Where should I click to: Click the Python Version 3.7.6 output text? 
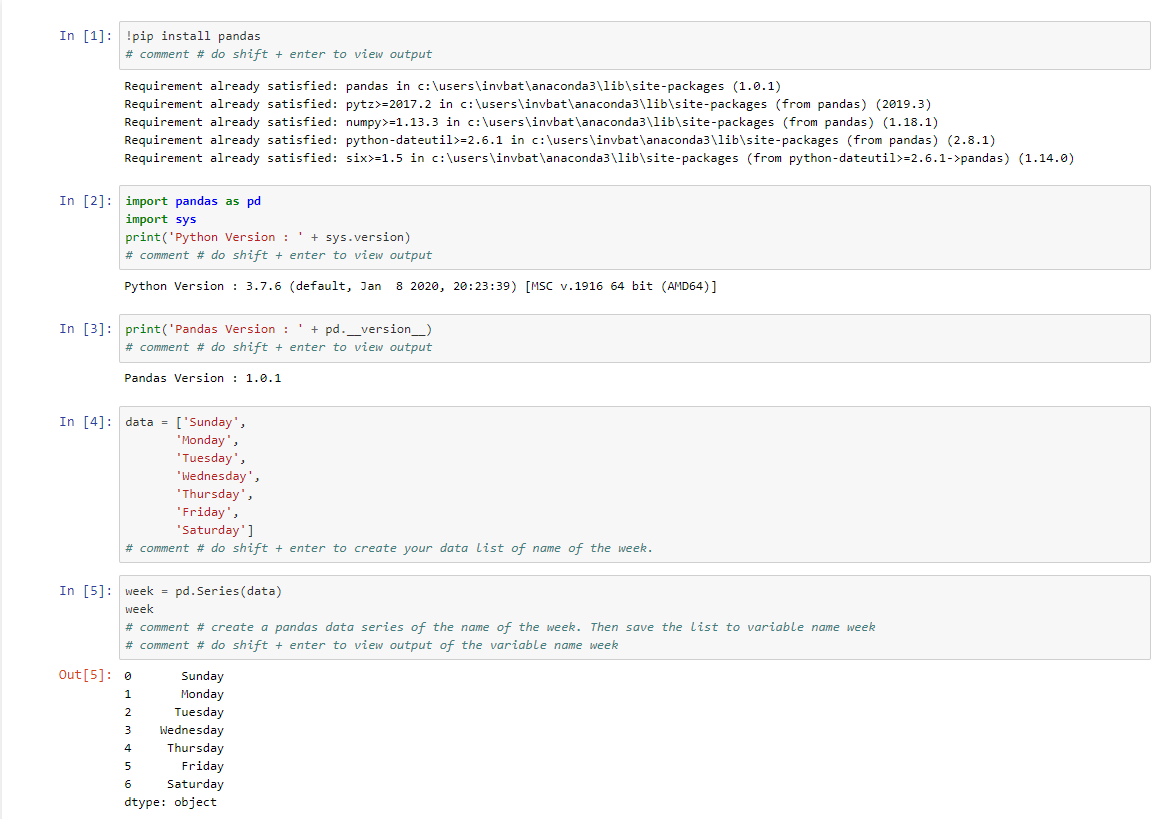[x=420, y=286]
